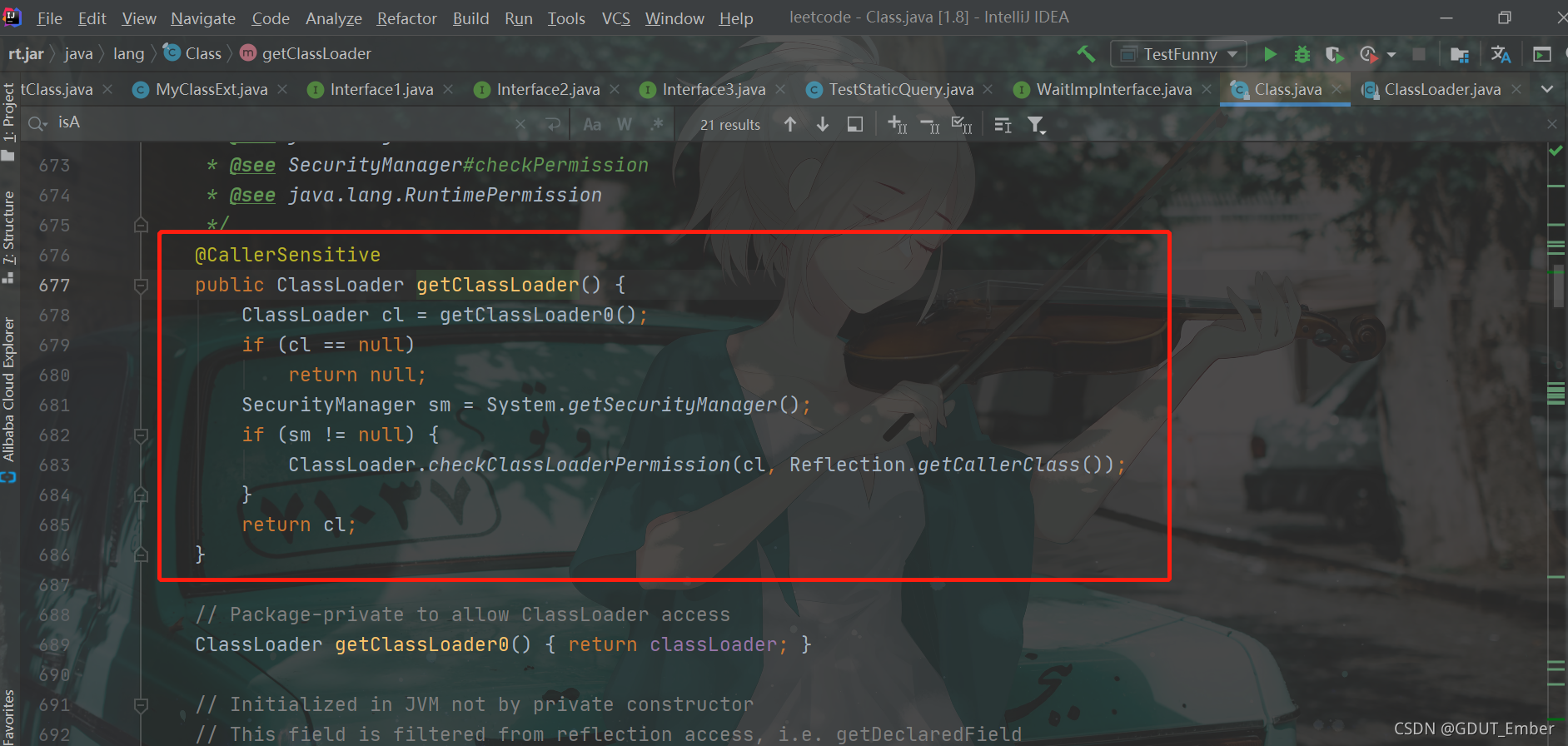Click line number 677 in the gutter
The height and width of the screenshot is (746, 1568).
(x=54, y=286)
